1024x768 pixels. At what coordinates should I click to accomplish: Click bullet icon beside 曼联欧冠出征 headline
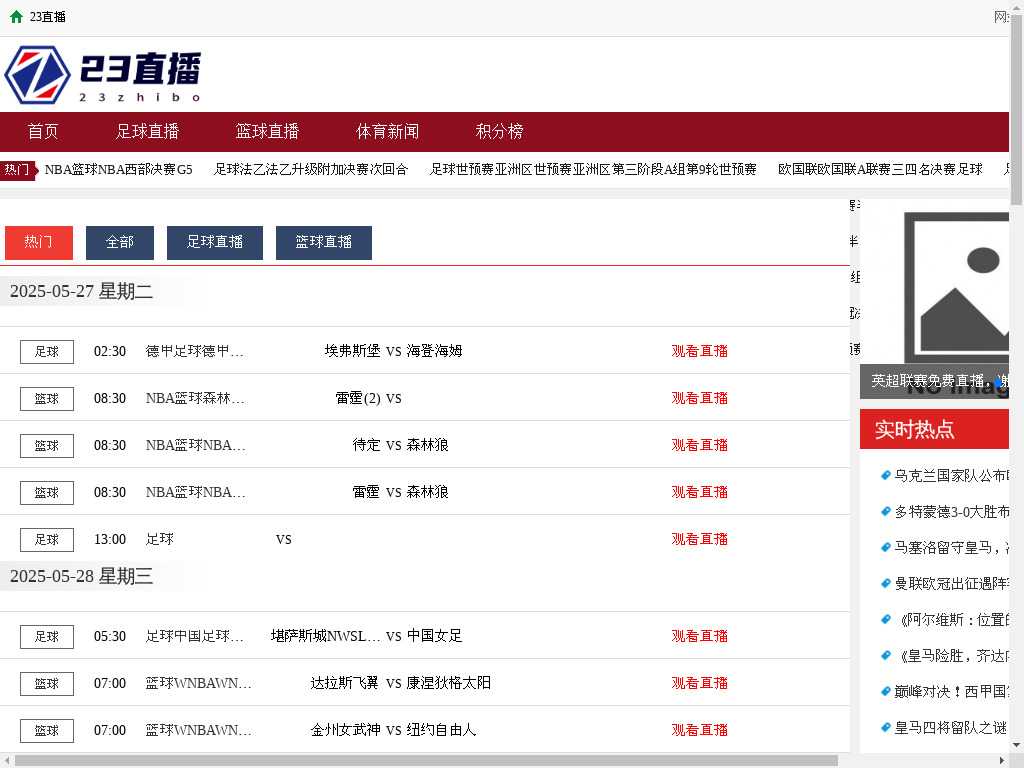[x=886, y=583]
